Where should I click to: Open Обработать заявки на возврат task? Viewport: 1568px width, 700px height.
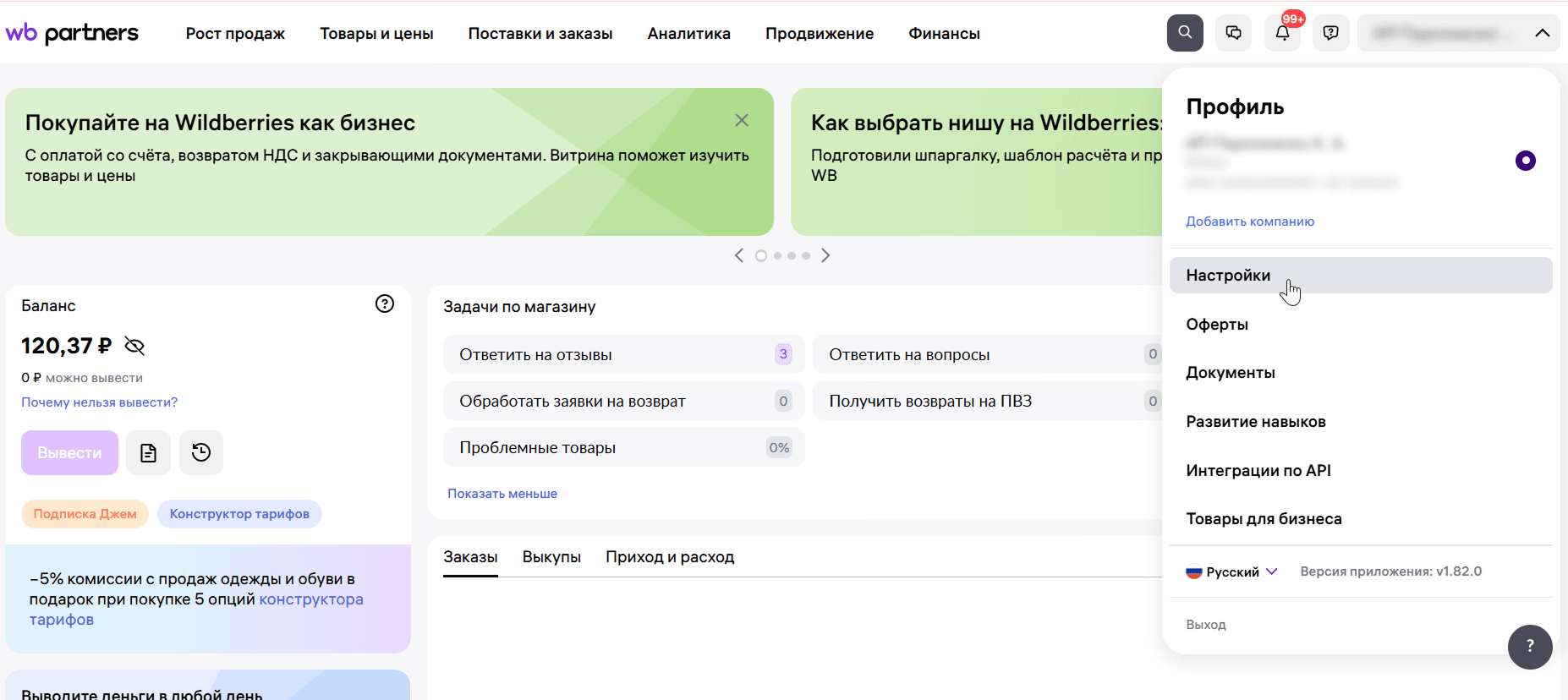click(x=623, y=401)
